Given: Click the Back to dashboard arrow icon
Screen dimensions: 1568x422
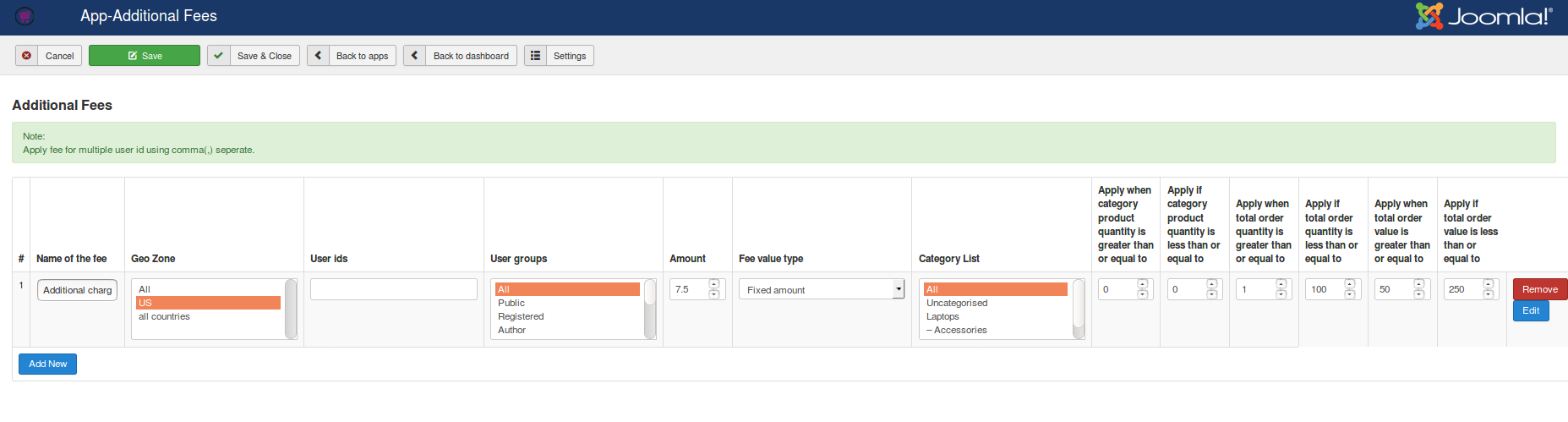Looking at the screenshot, I should (415, 56).
